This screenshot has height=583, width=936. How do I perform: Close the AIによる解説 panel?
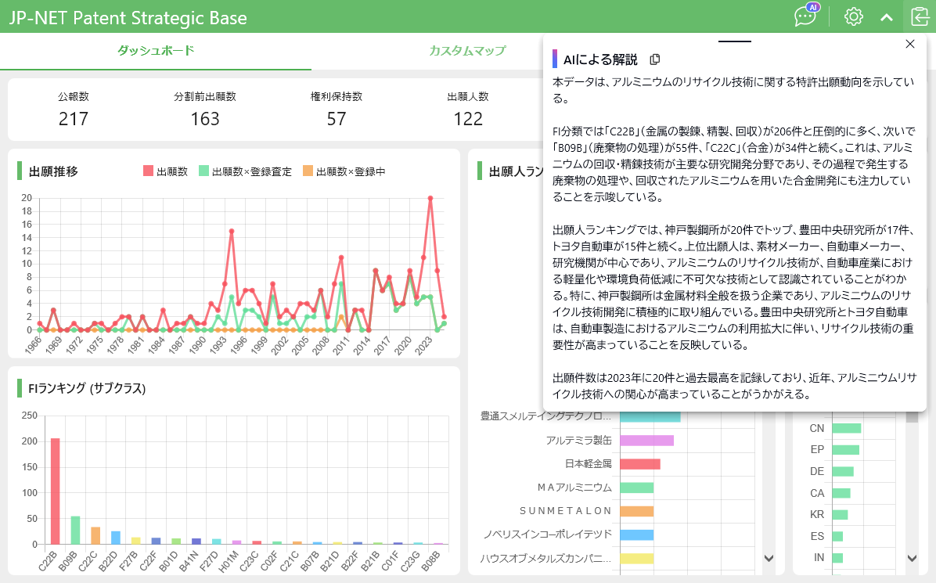910,43
